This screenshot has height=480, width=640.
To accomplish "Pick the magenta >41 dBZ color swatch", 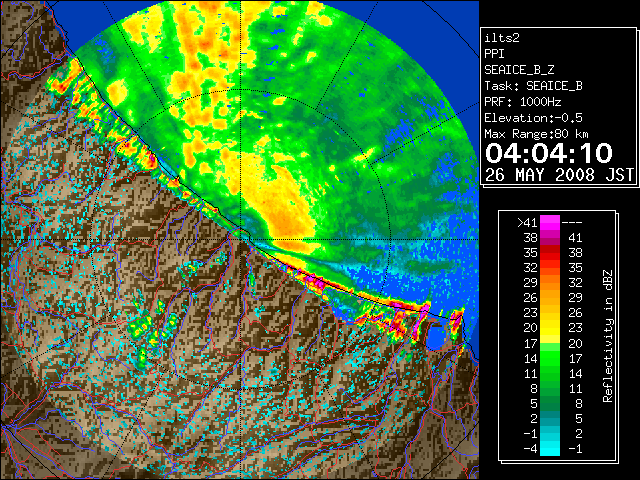I will tap(550, 223).
